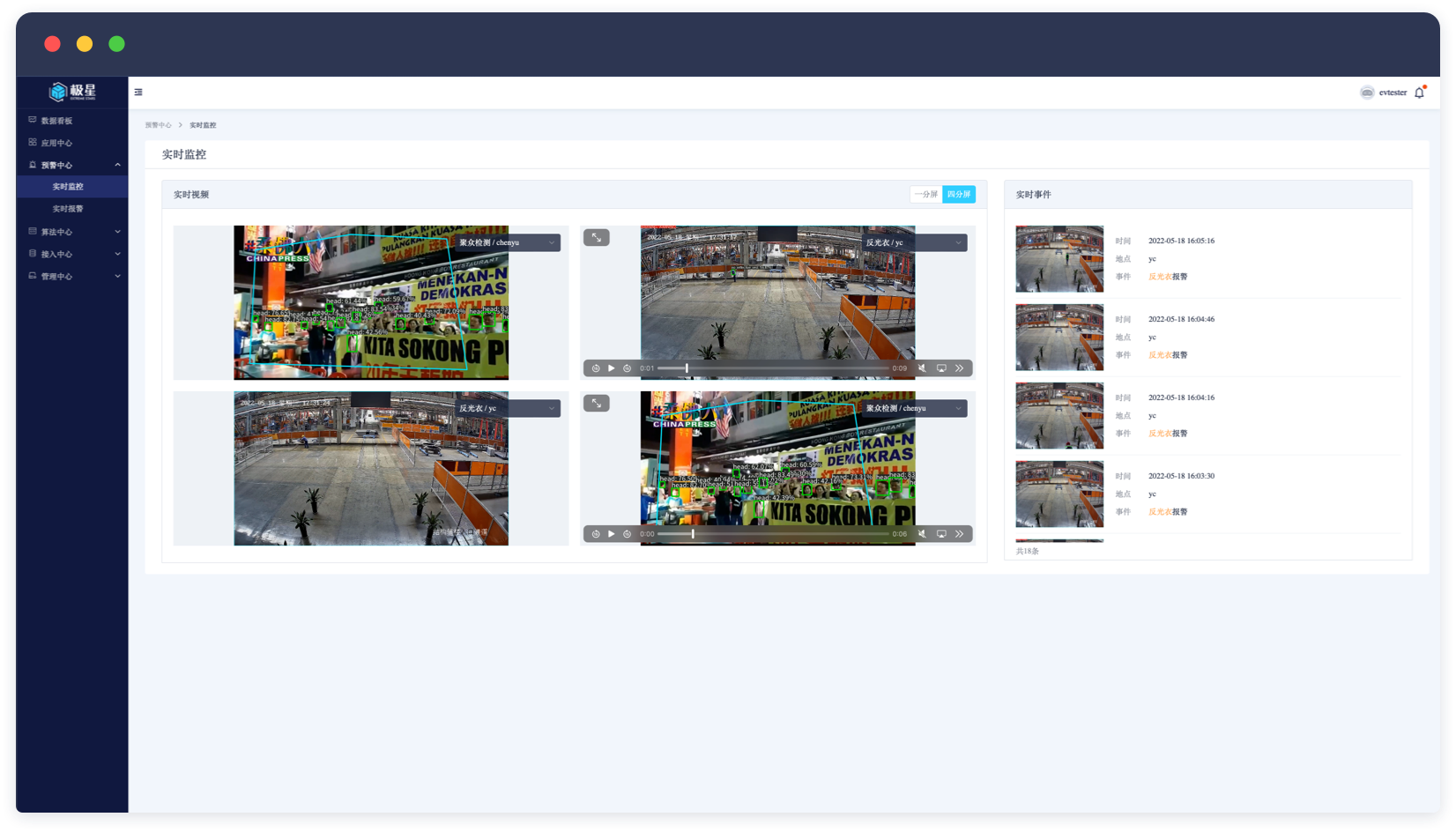1456x832 pixels.
Task: Unmute the top-right video
Action: pos(922,368)
